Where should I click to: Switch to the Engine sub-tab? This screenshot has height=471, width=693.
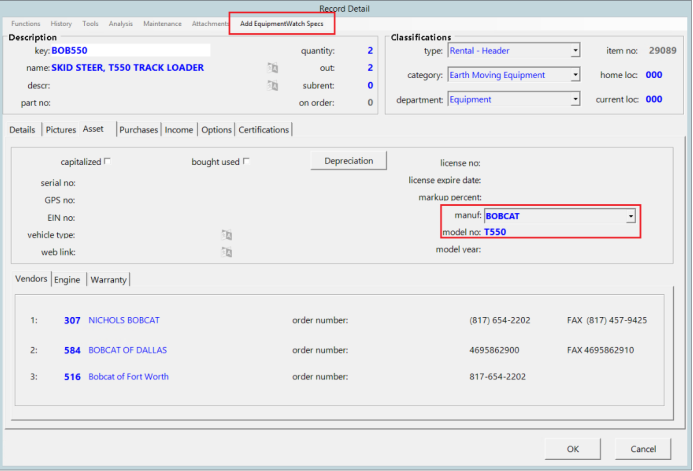tap(67, 280)
